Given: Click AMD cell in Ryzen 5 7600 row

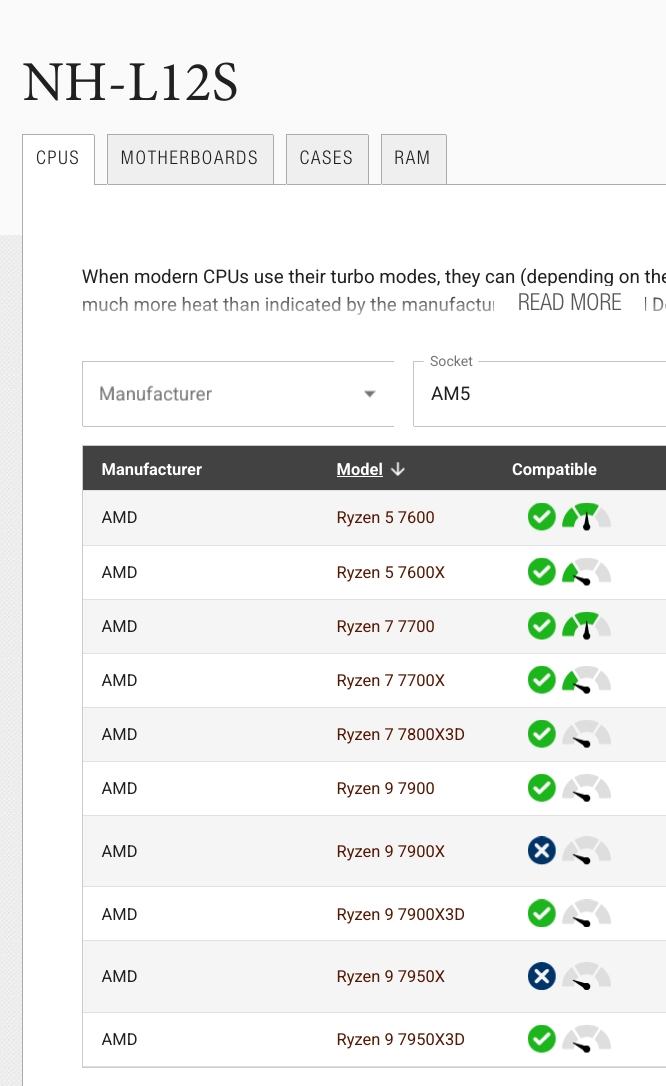Looking at the screenshot, I should pyautogui.click(x=119, y=517).
